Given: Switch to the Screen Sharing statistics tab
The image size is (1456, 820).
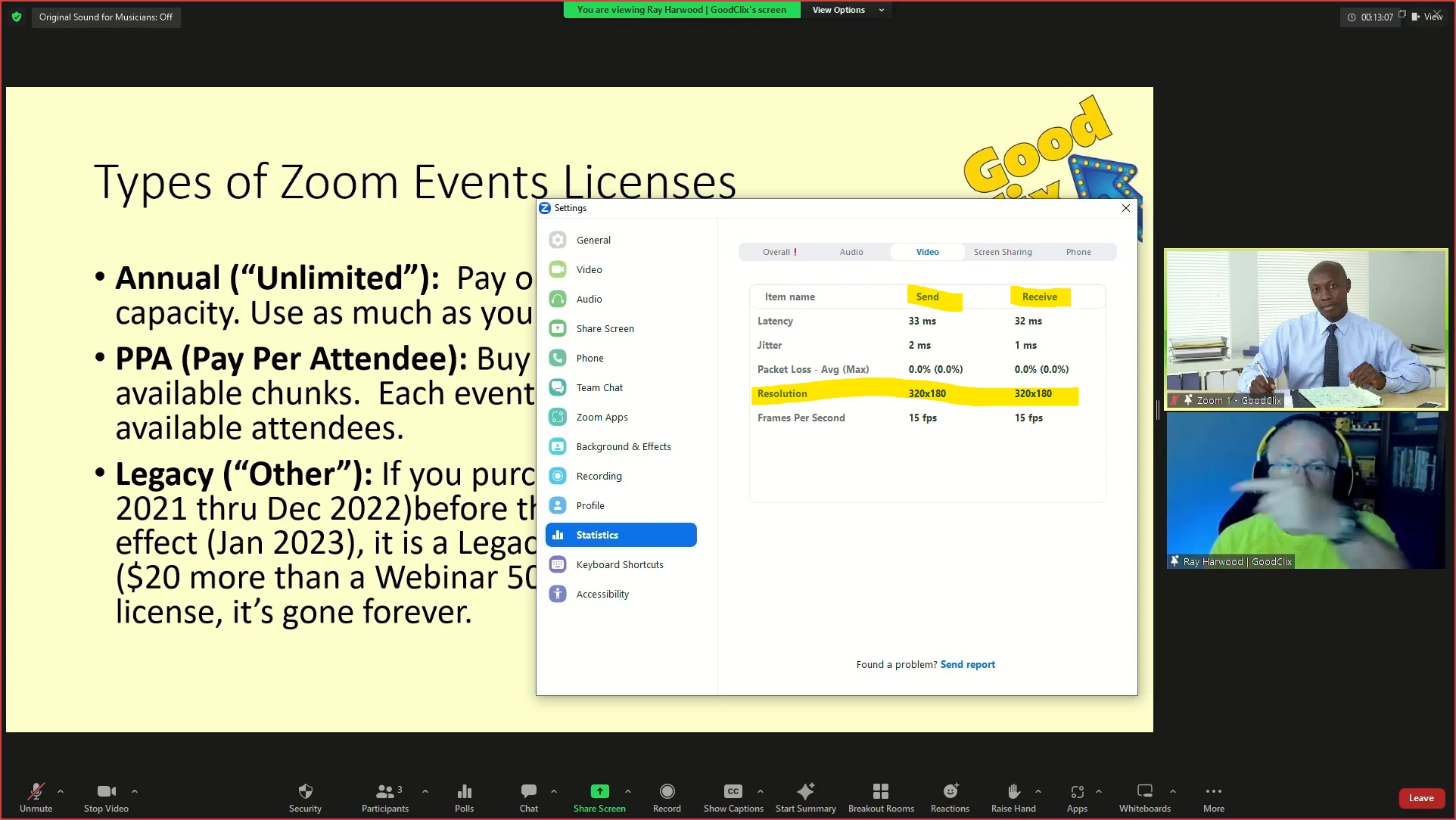Looking at the screenshot, I should 1002,252.
